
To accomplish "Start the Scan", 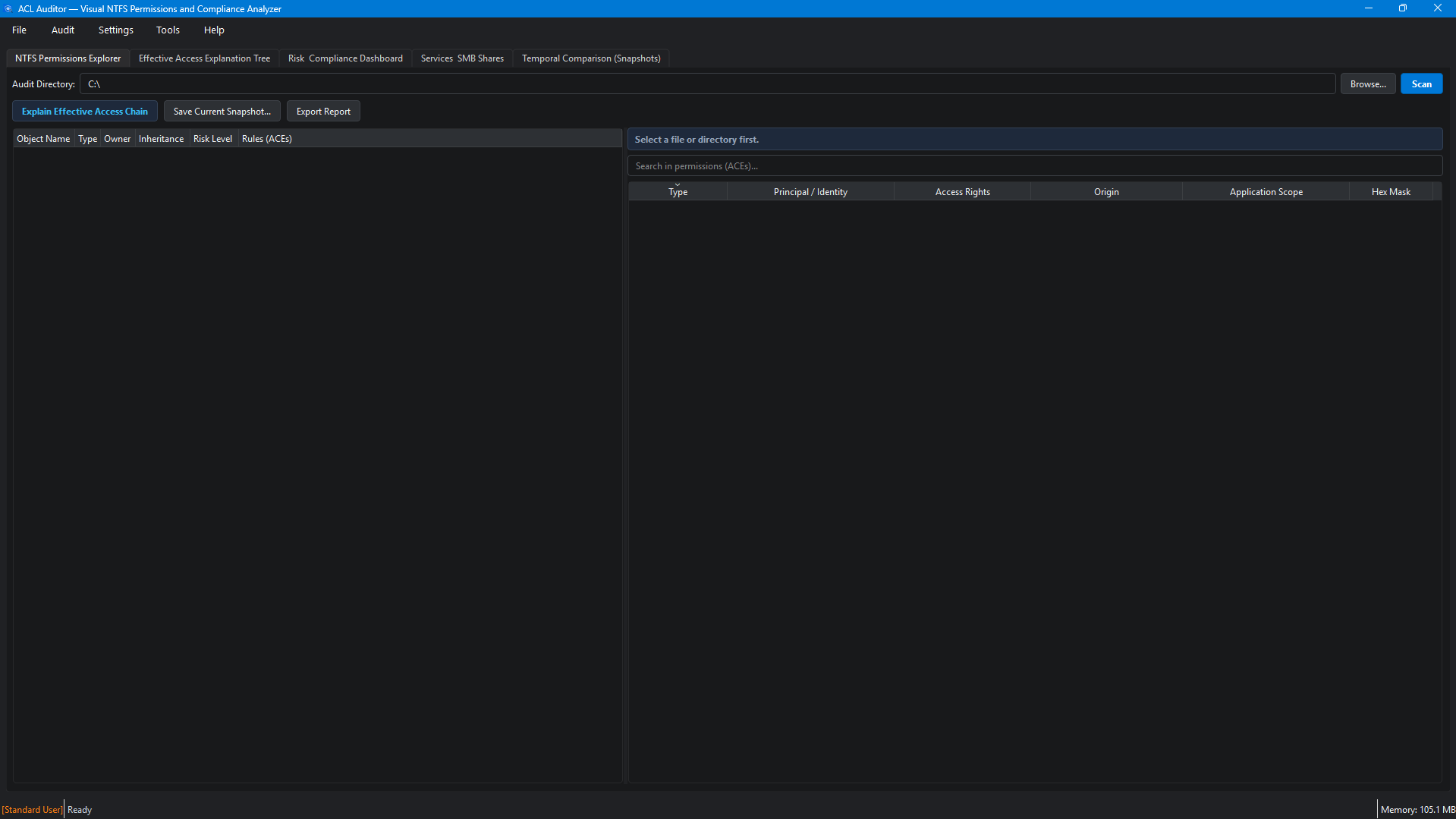I will click(x=1421, y=84).
